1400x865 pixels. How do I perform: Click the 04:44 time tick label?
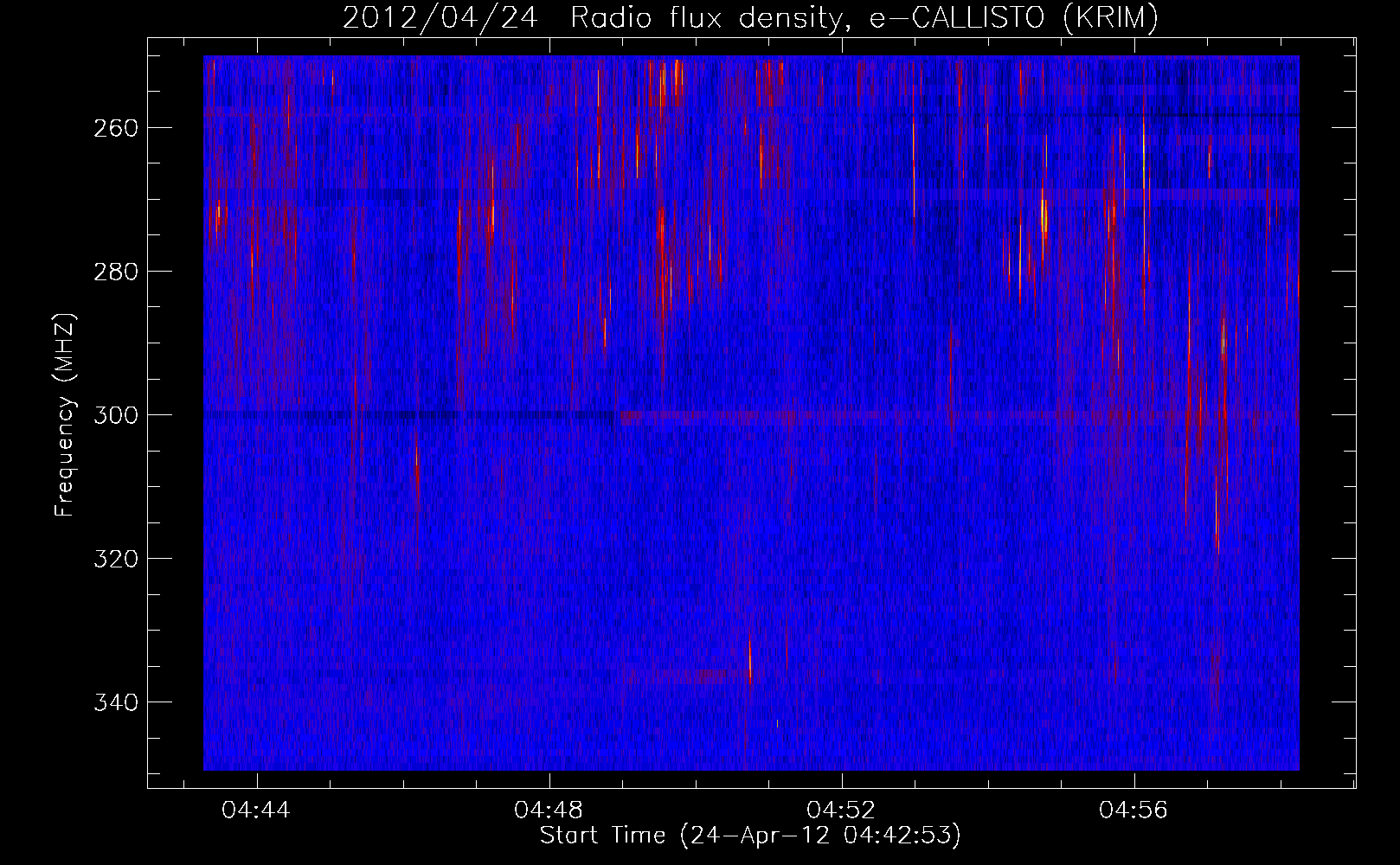pos(256,811)
